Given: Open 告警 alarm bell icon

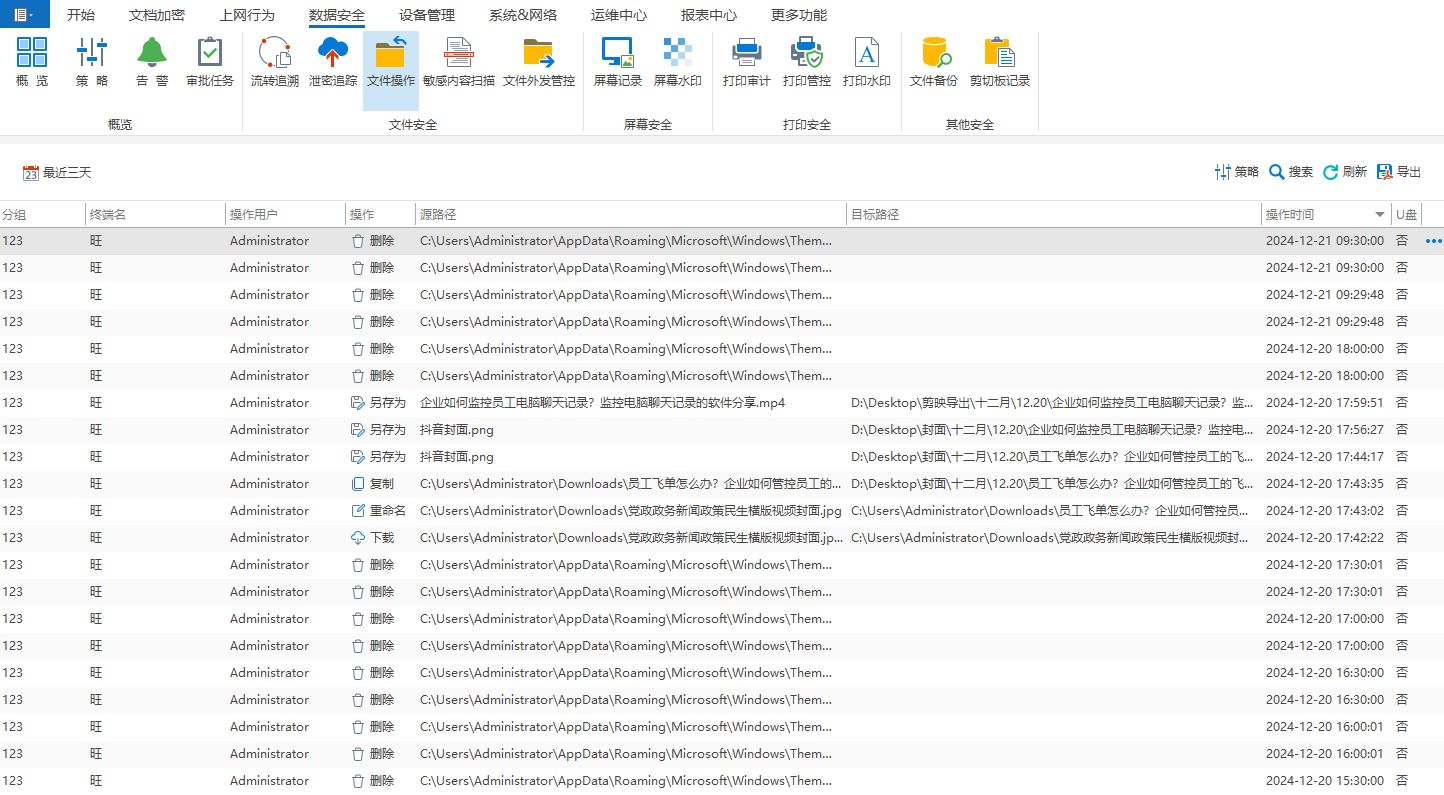Looking at the screenshot, I should (x=152, y=62).
